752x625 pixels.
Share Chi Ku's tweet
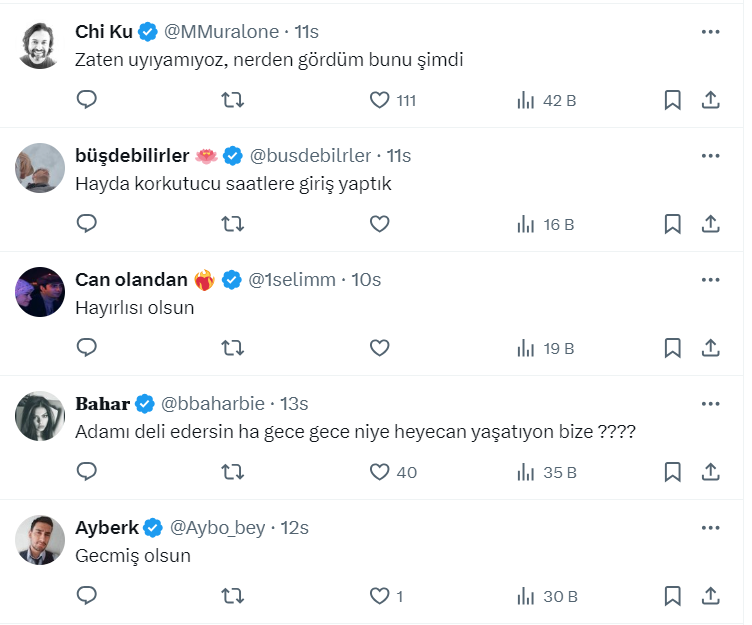(x=710, y=100)
